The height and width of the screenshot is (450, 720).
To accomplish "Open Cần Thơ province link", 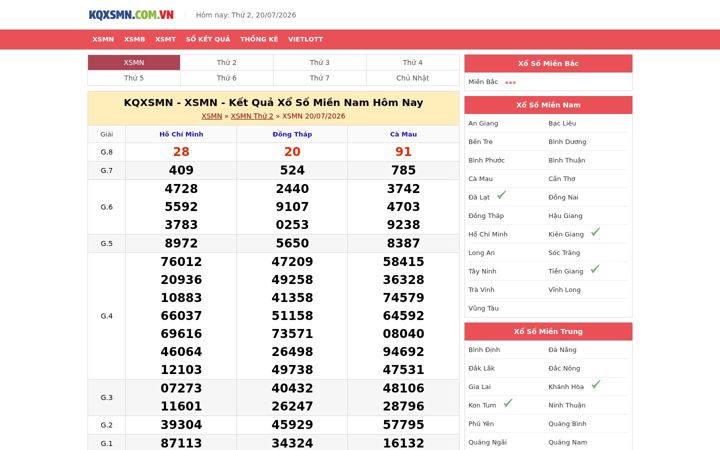I will (562, 179).
